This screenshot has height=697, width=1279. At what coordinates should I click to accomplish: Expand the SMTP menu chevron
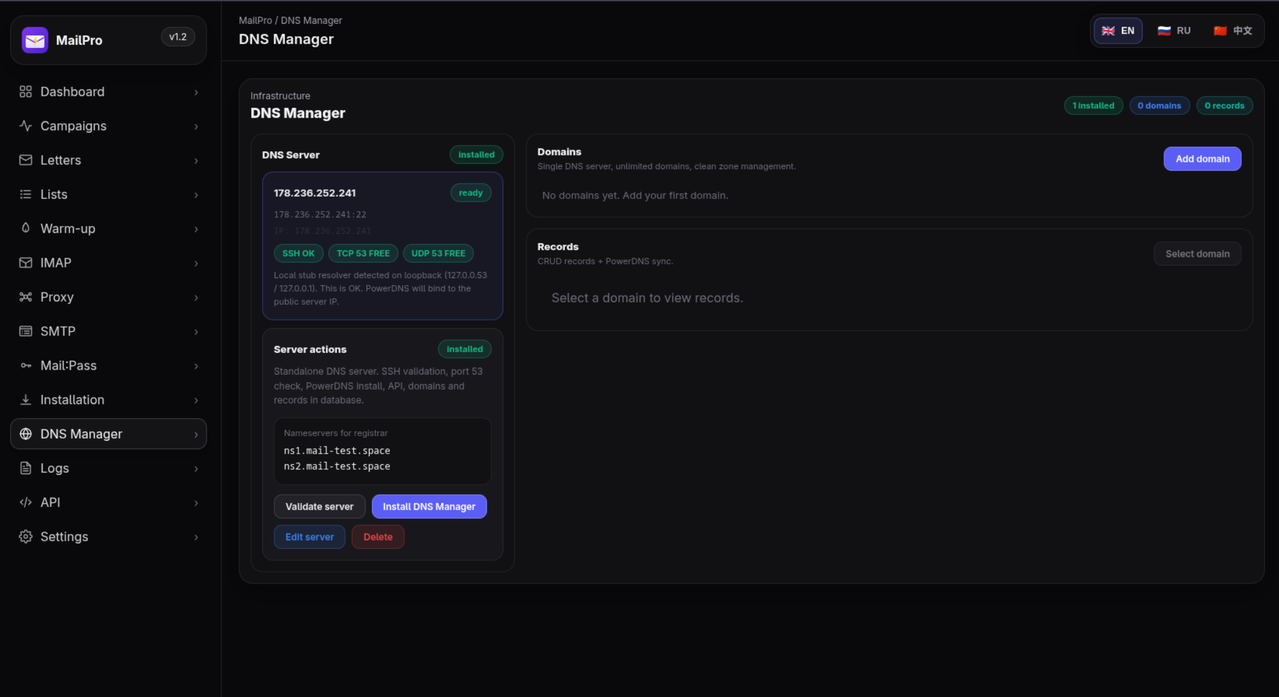pyautogui.click(x=196, y=331)
